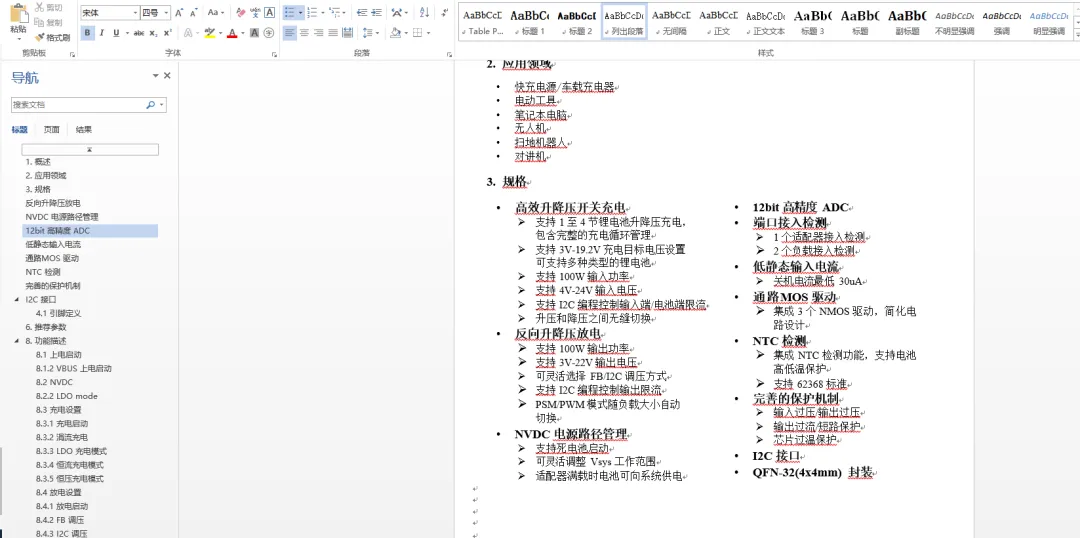Screen dimensions: 1080x538
Task: Click the Cut (剪切) scissors icon
Action: pyautogui.click(x=40, y=7)
